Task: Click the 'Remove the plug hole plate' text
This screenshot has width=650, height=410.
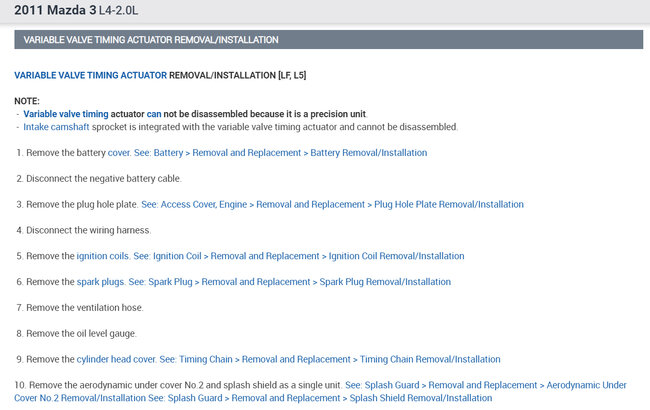Action: click(82, 204)
